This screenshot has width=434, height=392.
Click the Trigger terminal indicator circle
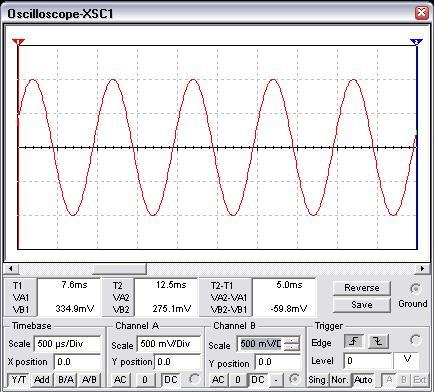(x=415, y=340)
